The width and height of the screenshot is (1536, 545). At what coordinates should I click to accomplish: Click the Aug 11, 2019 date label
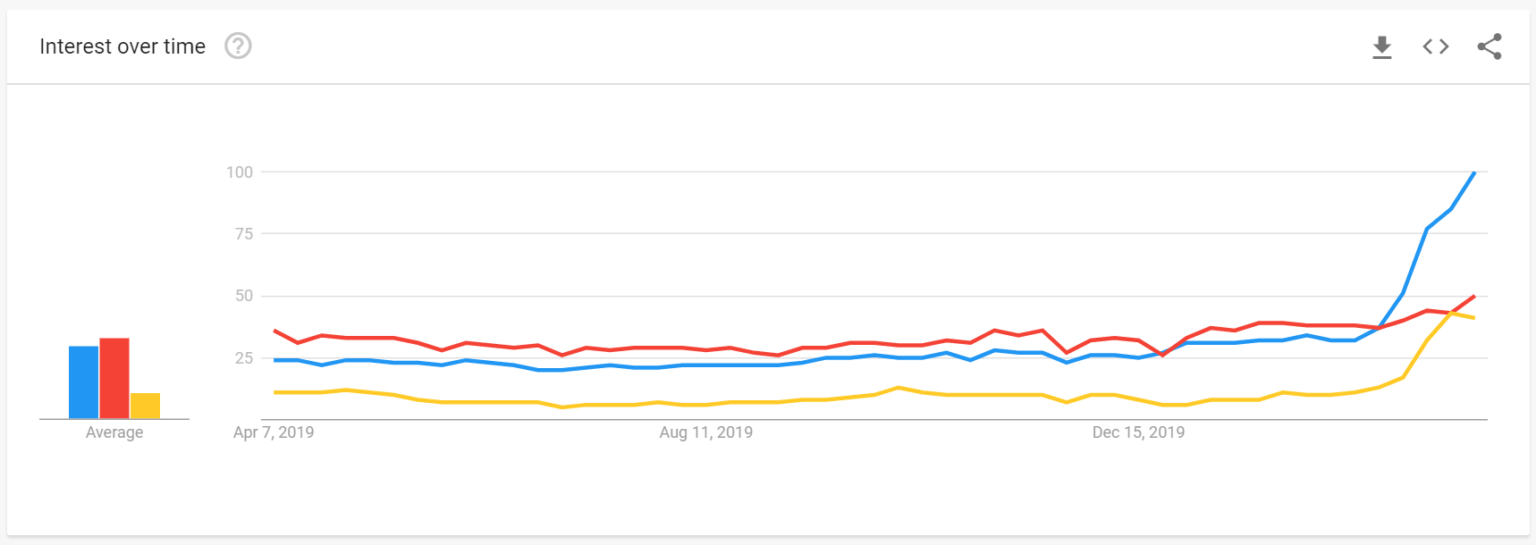click(706, 433)
